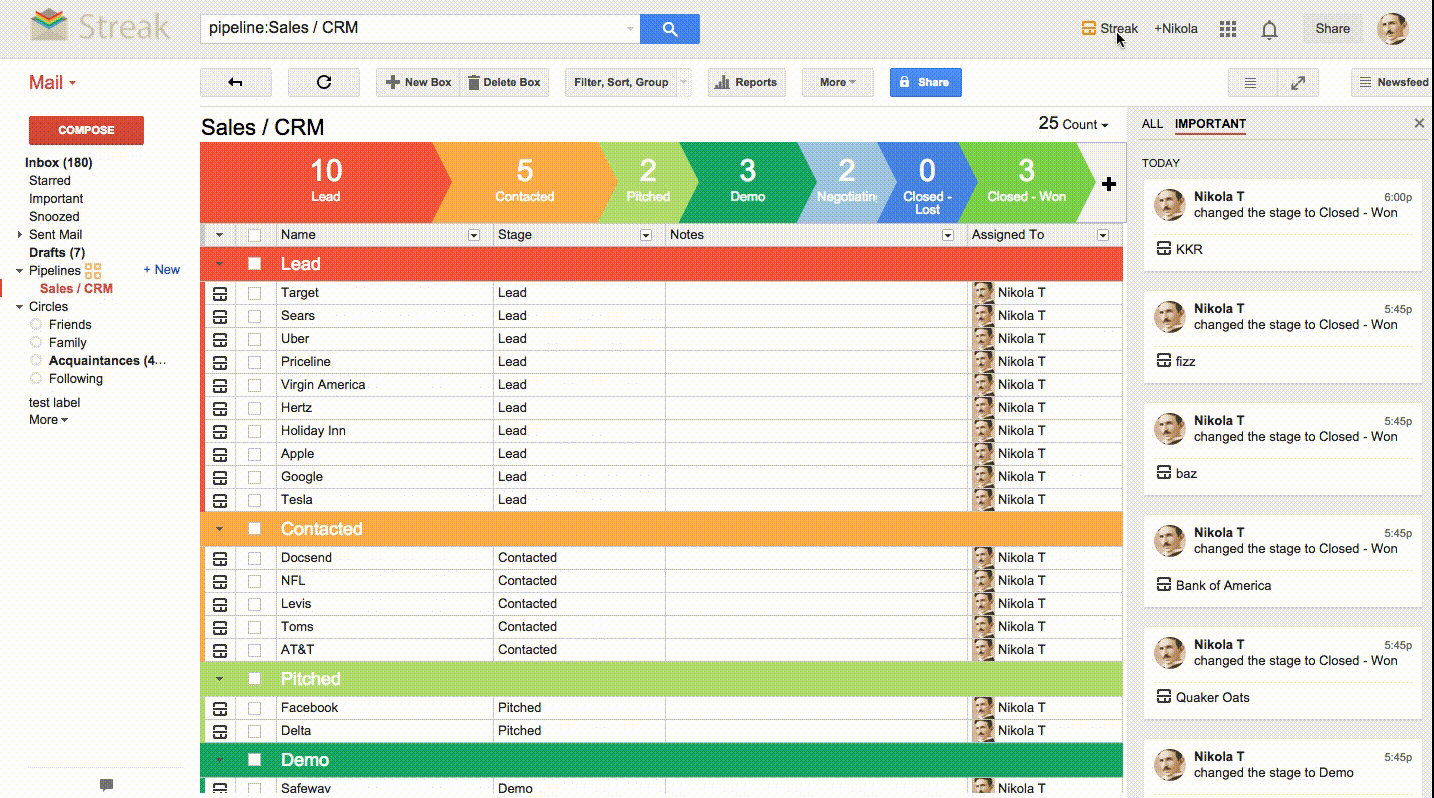Open the search box dropdown arrow
This screenshot has height=798, width=1434.
coord(630,29)
